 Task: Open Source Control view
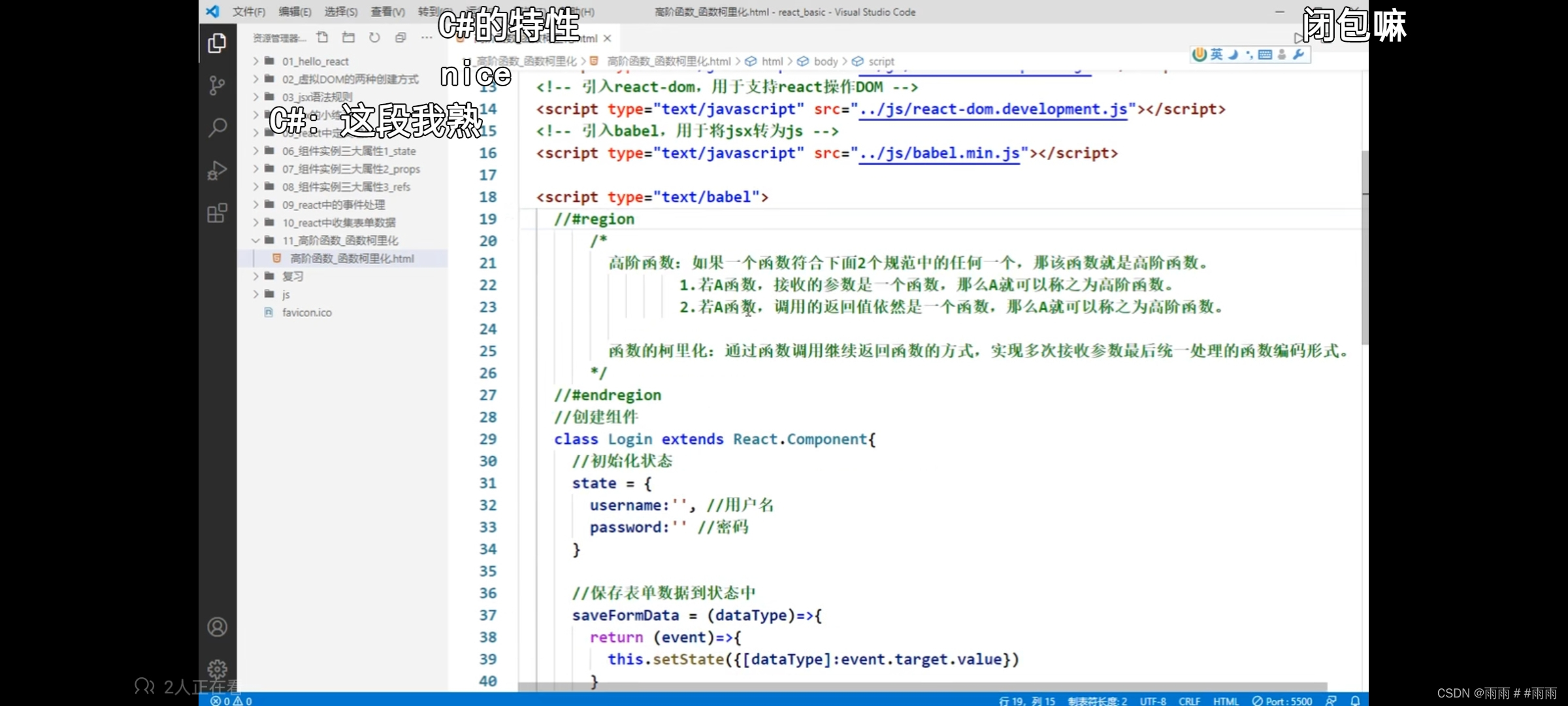click(217, 85)
